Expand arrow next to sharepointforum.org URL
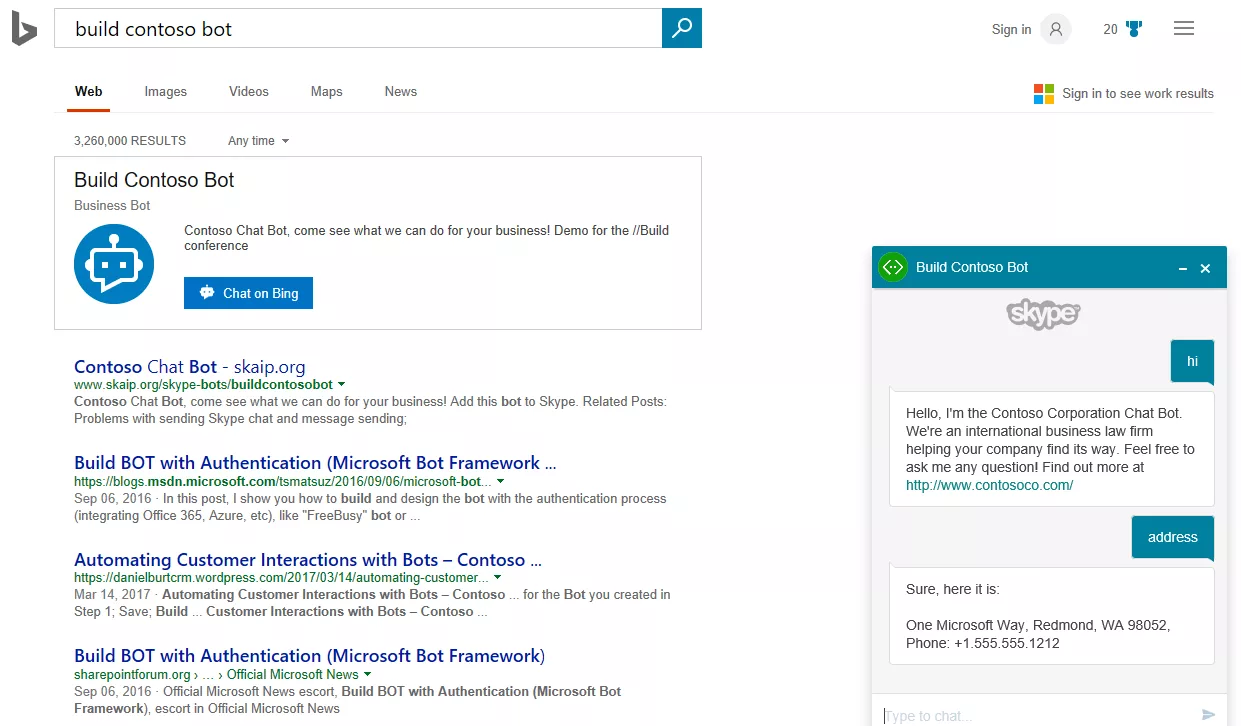 (369, 674)
